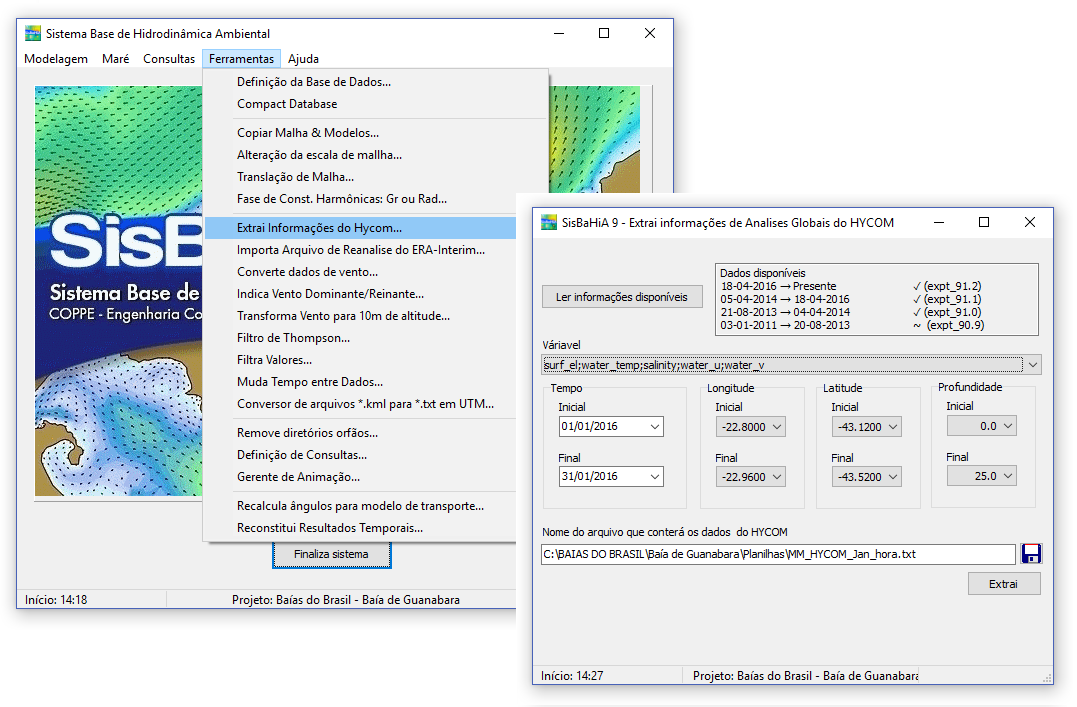
Task: Expand the Latitude Final dropdown
Action: tap(893, 477)
